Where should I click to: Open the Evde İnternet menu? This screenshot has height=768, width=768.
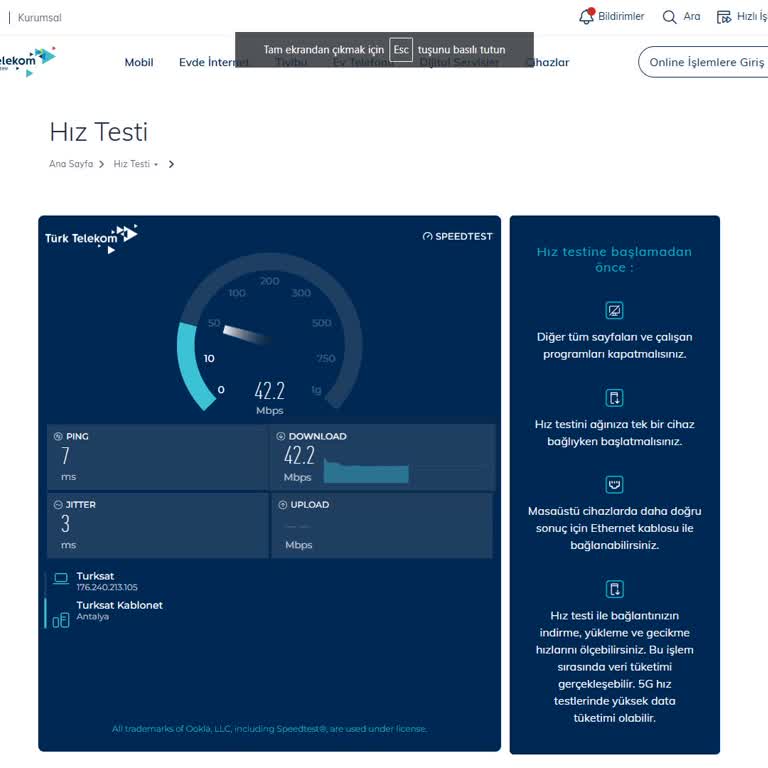214,62
